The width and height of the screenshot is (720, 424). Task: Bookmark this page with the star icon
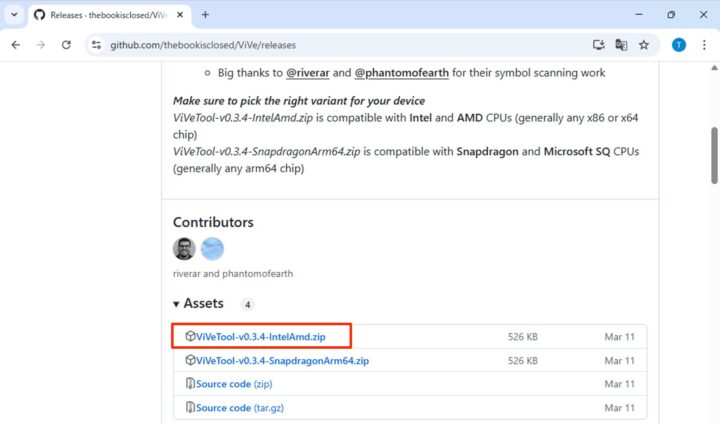pyautogui.click(x=644, y=45)
